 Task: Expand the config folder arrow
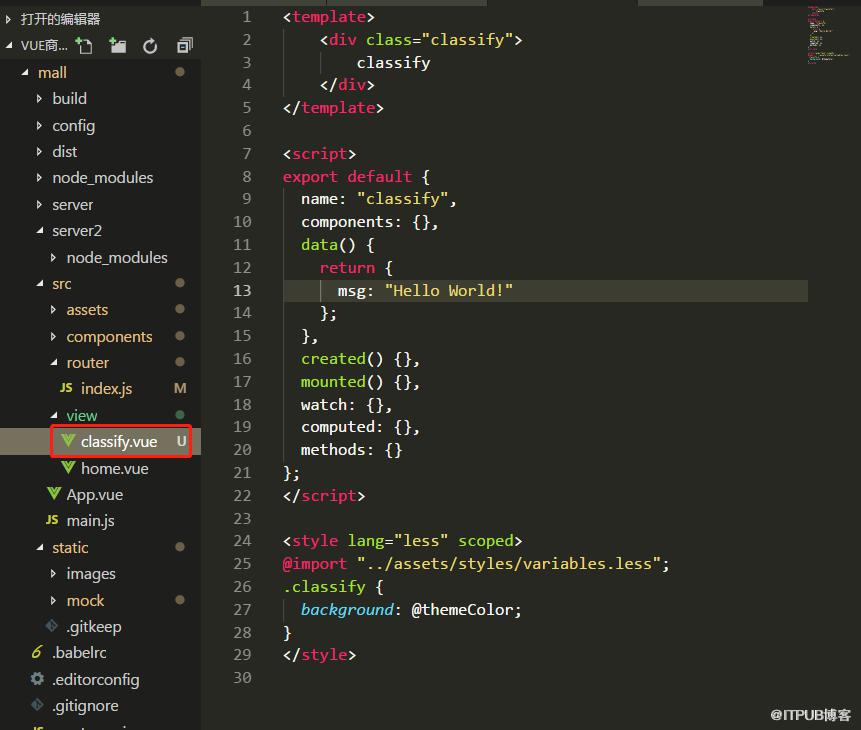(x=39, y=125)
